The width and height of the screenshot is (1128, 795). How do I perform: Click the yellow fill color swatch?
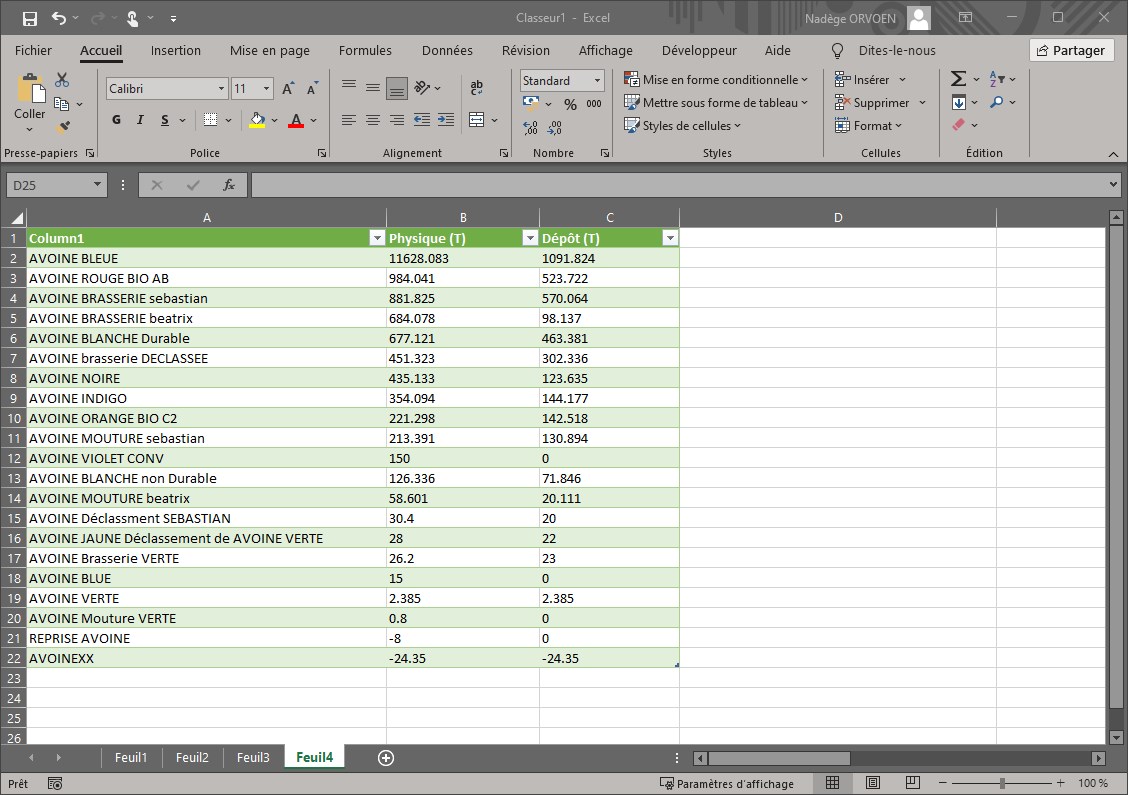pos(257,120)
